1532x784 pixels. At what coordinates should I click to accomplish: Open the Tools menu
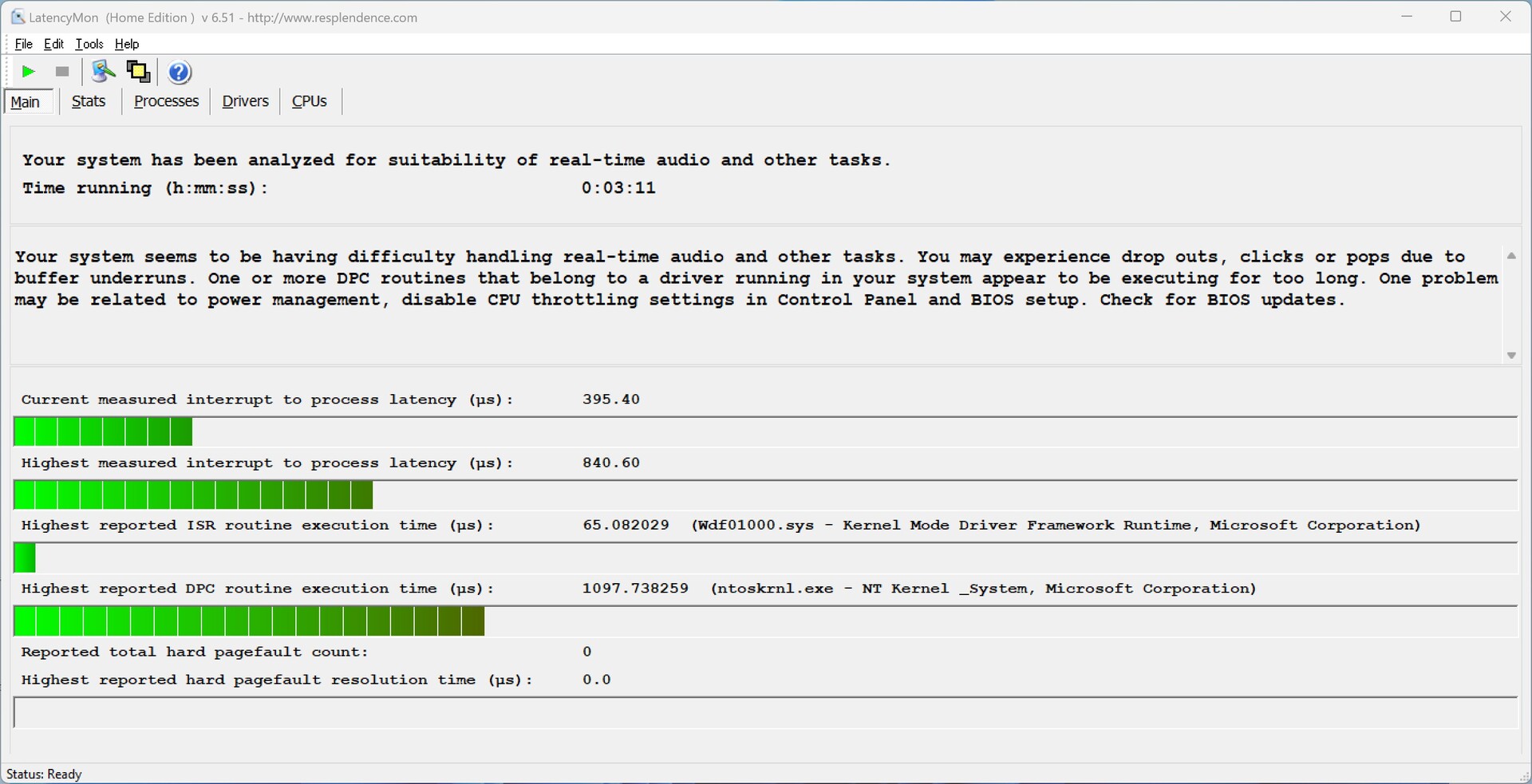(x=89, y=44)
